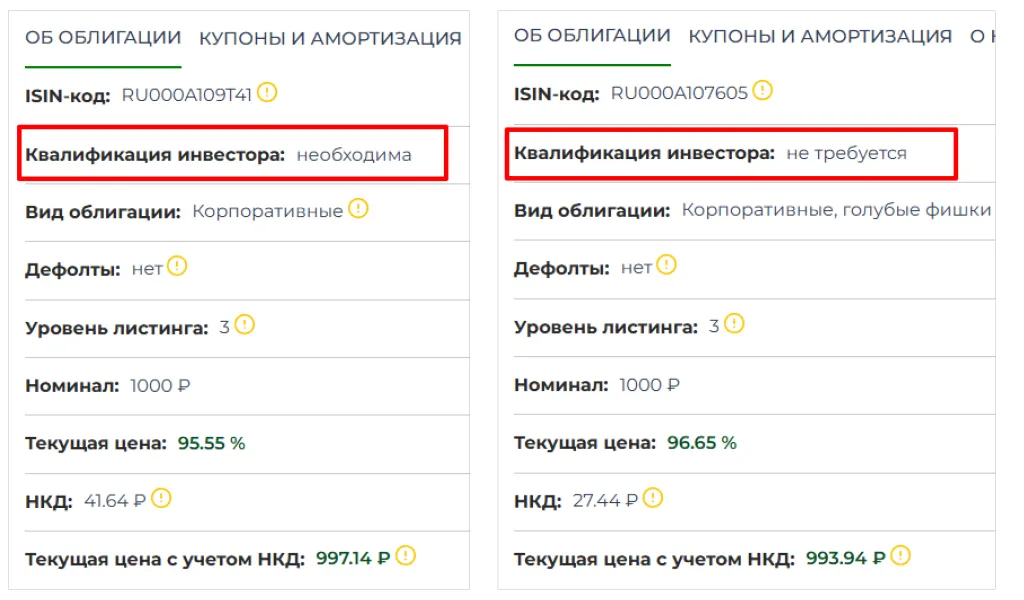This screenshot has width=1024, height=600.
Task: Open info icon next to 997.14 ₽ price
Action: click(405, 556)
